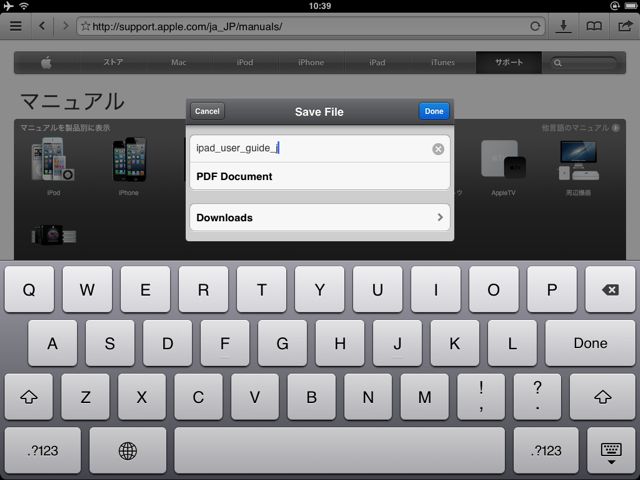Tap Done key on keyboard

coord(590,343)
